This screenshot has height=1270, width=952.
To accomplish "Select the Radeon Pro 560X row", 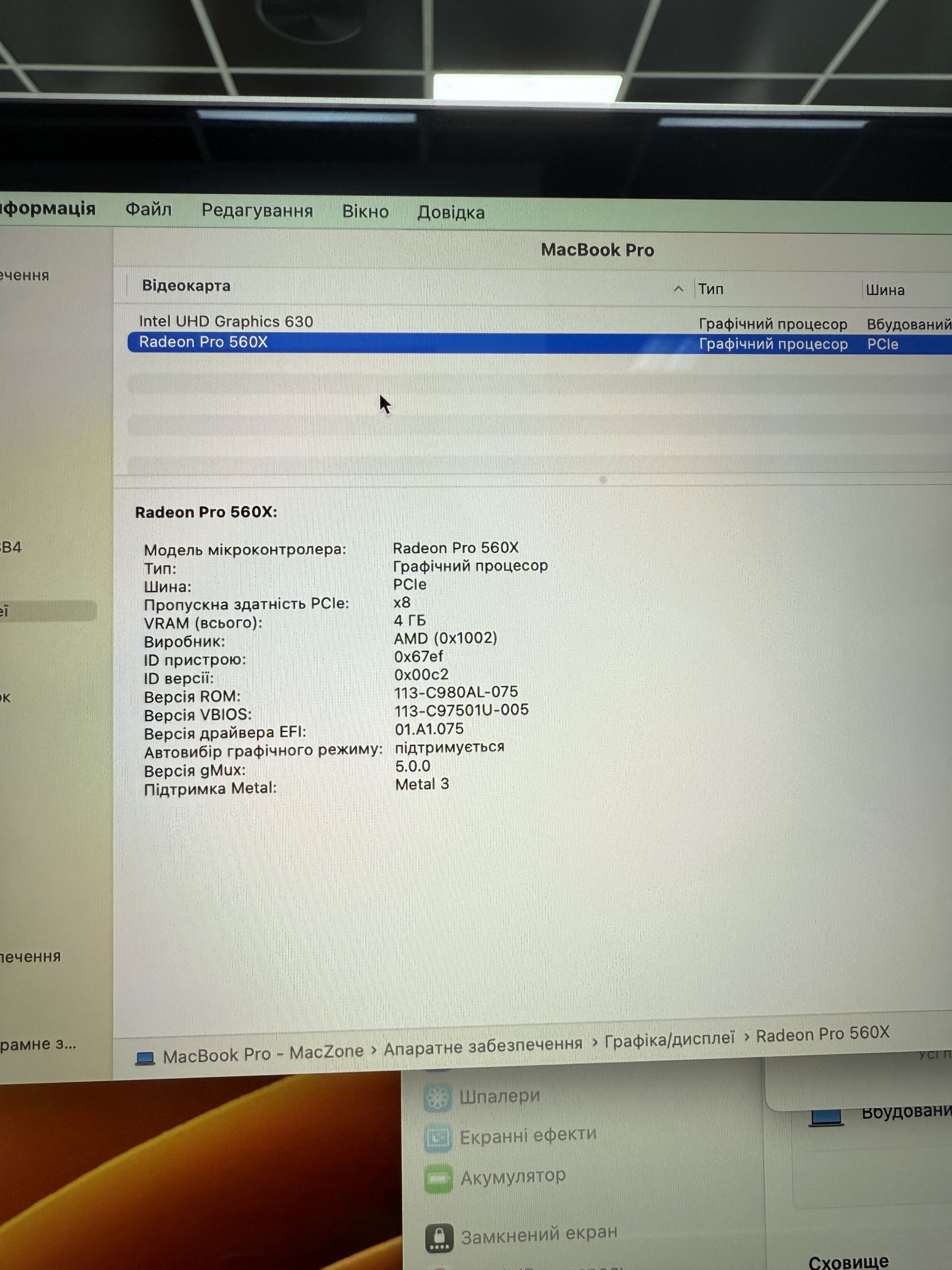I will [539, 343].
